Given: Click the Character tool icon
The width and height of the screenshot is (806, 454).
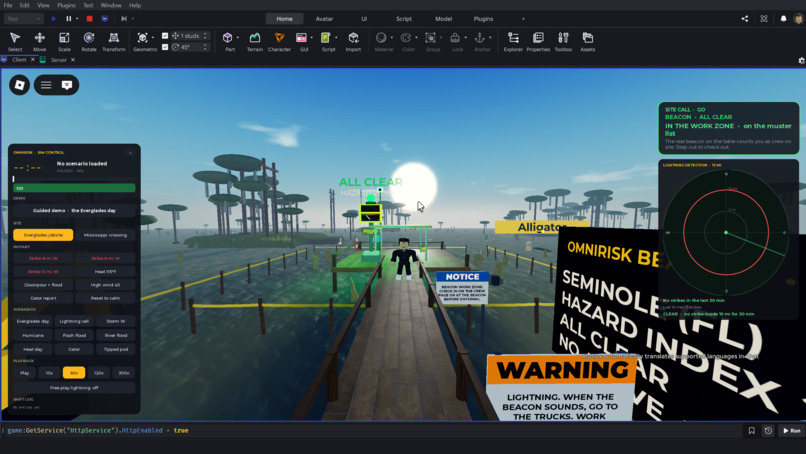Looking at the screenshot, I should pos(279,38).
